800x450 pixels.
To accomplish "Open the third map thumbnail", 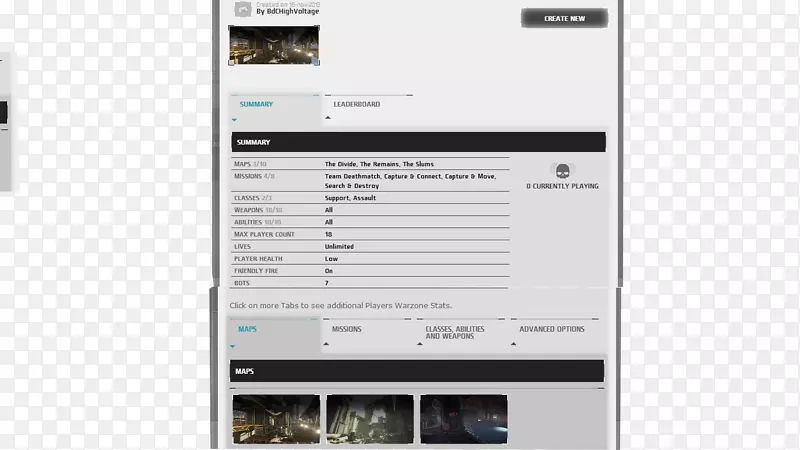I will click(464, 419).
